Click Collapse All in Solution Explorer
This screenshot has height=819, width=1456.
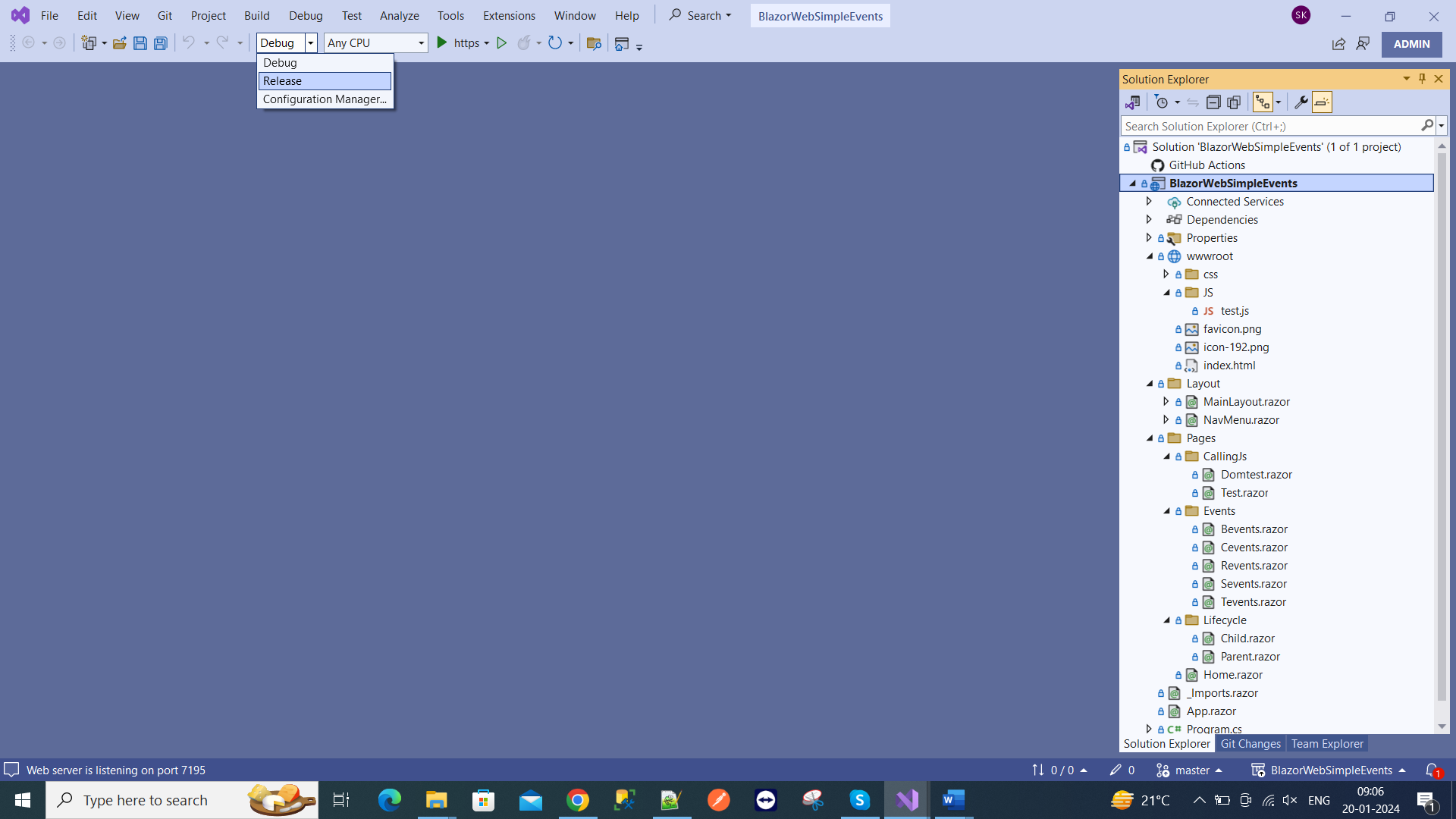point(1213,102)
